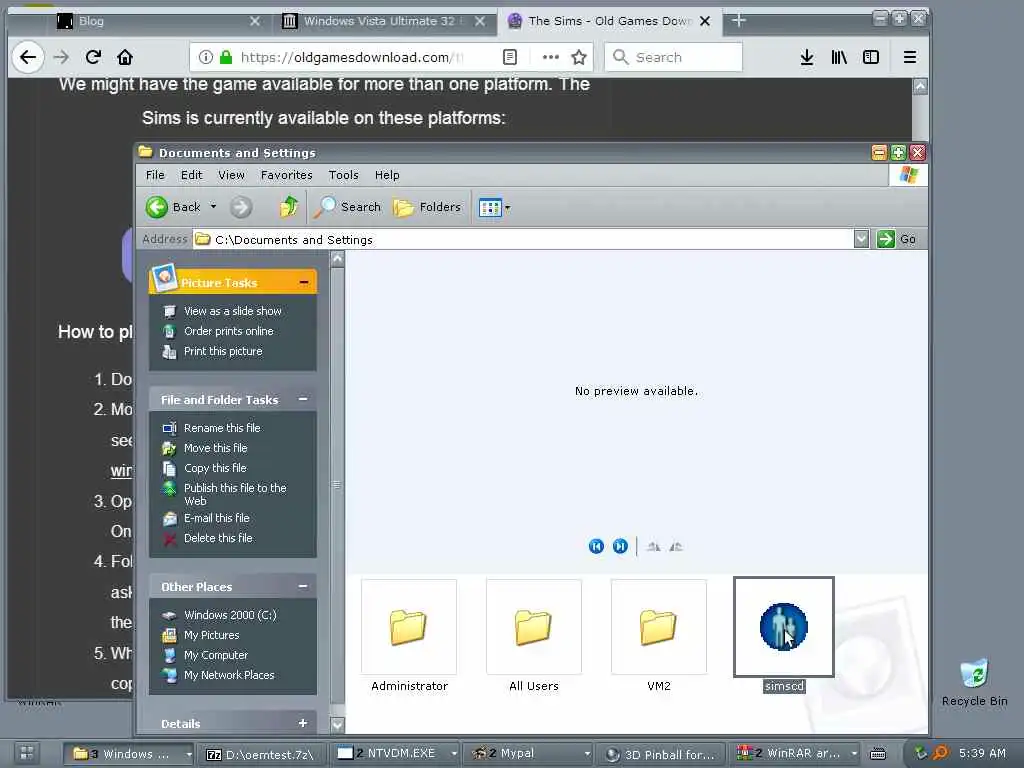This screenshot has height=768, width=1024.
Task: Collapse File and Folder Tasks panel
Action: pyautogui.click(x=302, y=399)
